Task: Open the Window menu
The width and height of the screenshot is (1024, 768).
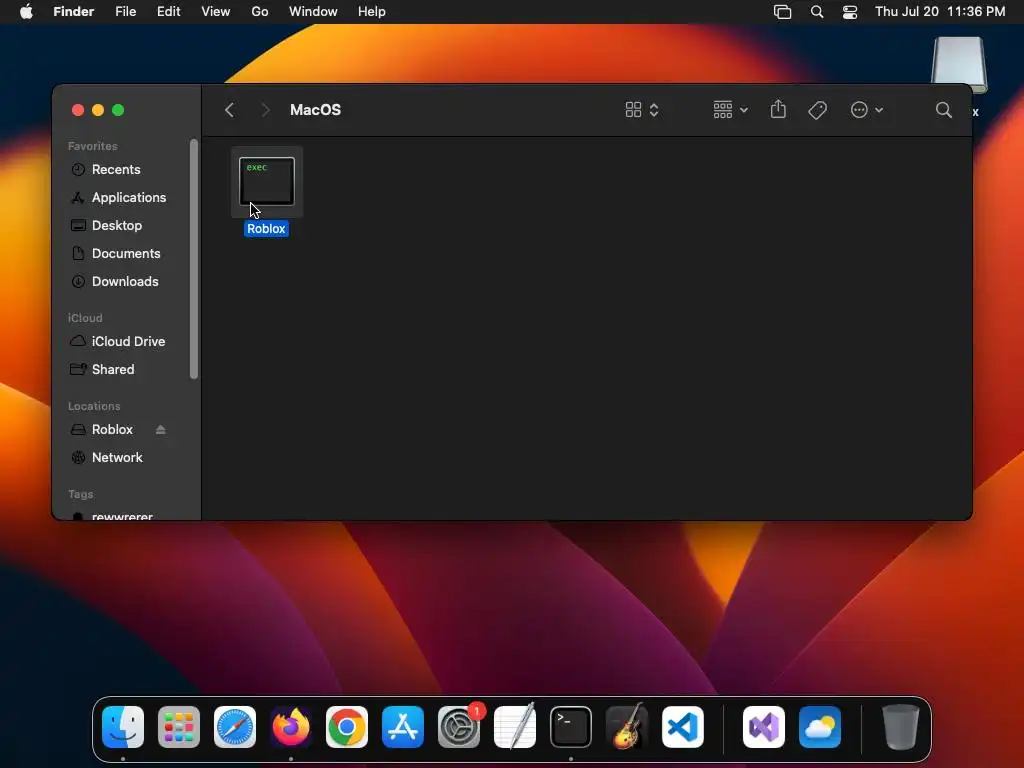Action: tap(313, 12)
